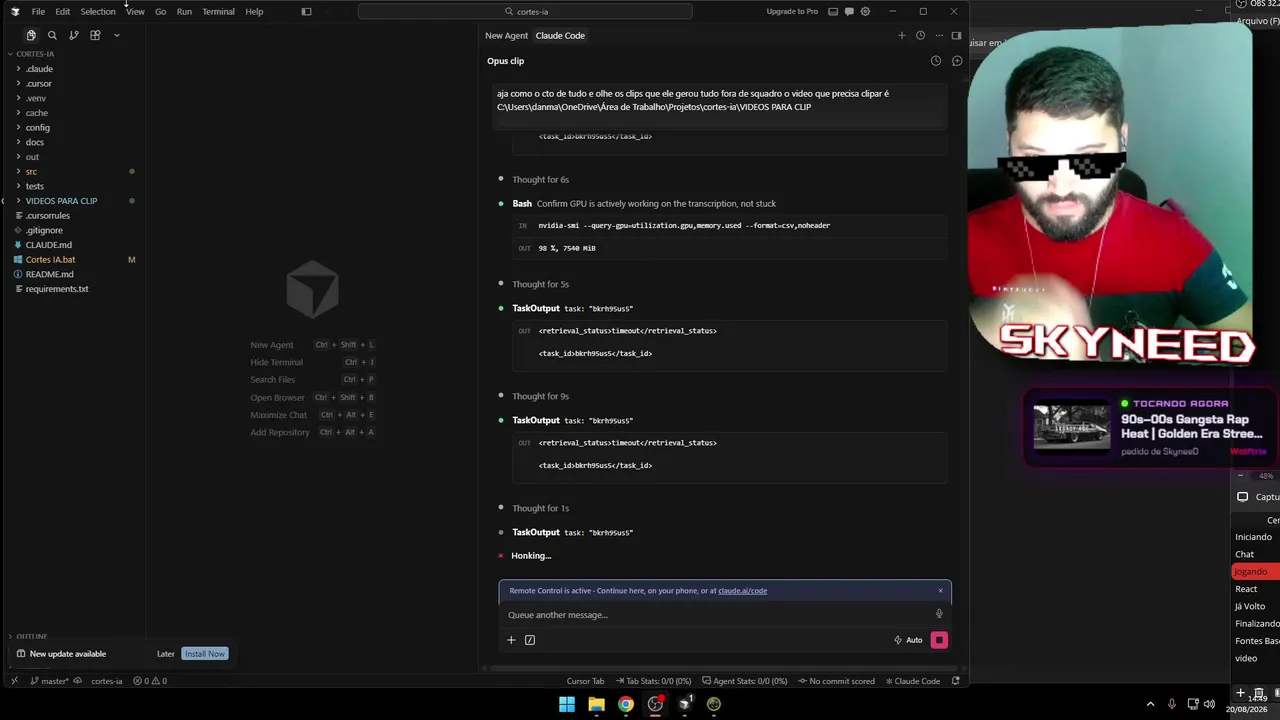This screenshot has width=1280, height=720.
Task: Open the chat bubble icon in title bar
Action: (x=849, y=12)
